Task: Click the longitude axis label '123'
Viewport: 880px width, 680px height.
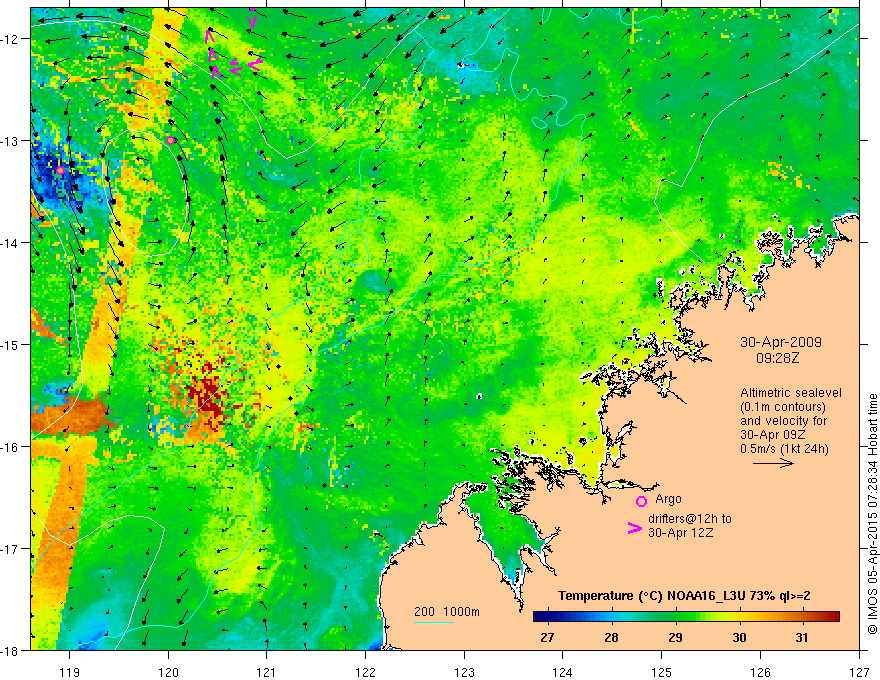Action: (x=464, y=672)
